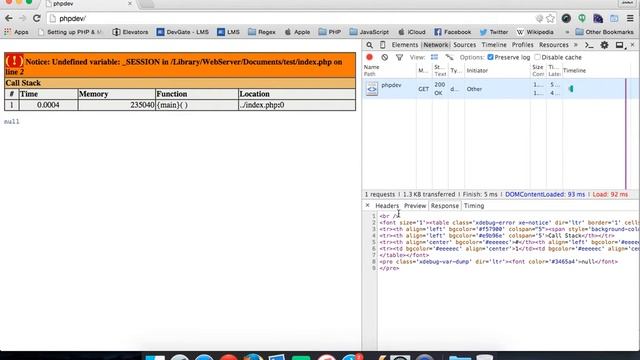Click the phpdev request document icon
This screenshot has height=360, width=640.
point(372,89)
